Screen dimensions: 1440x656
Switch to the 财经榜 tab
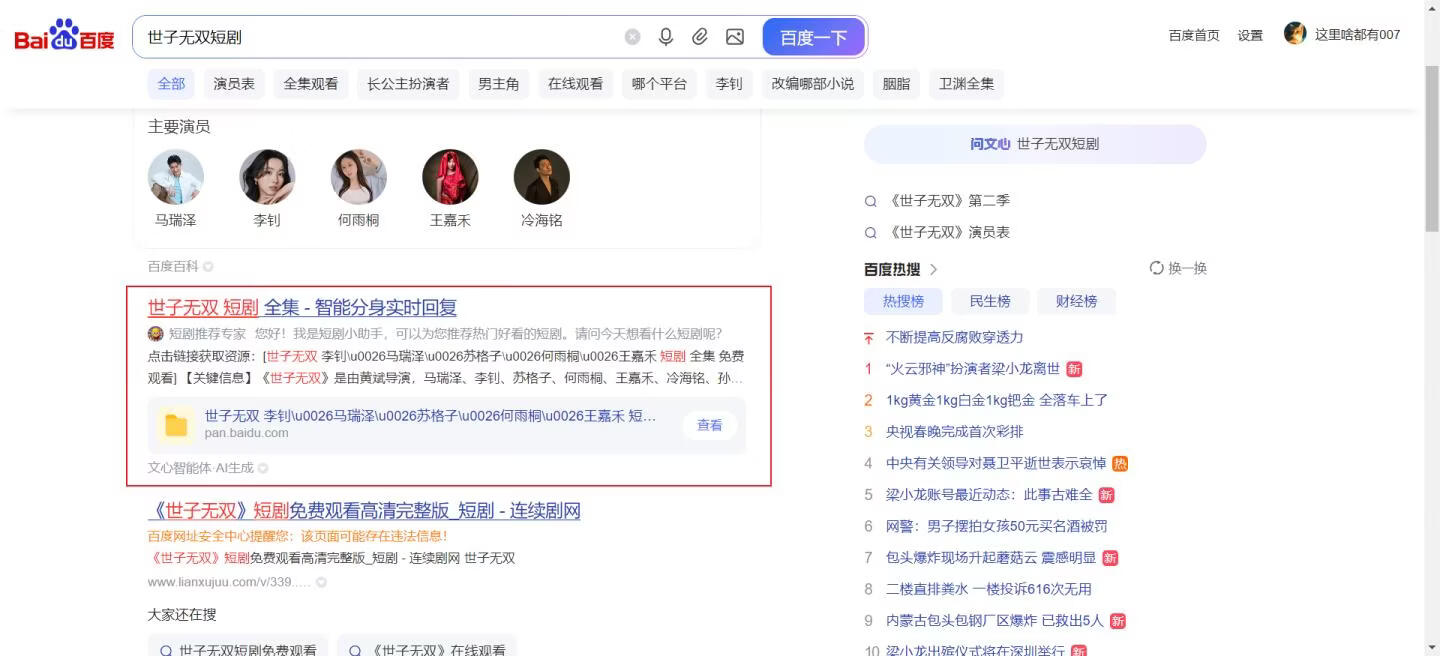(x=1077, y=301)
